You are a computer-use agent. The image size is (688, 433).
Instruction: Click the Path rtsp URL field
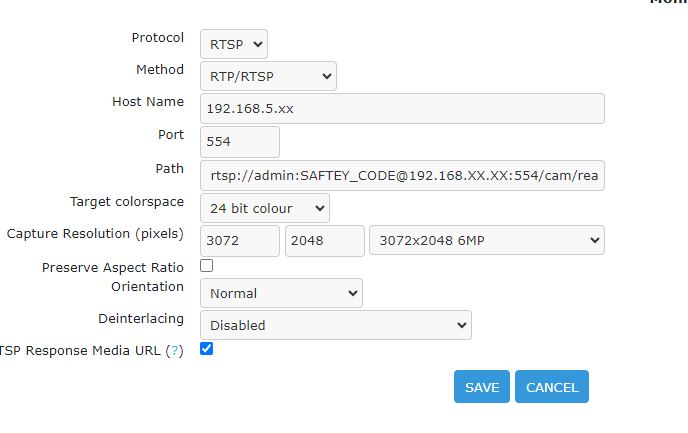pyautogui.click(x=402, y=175)
